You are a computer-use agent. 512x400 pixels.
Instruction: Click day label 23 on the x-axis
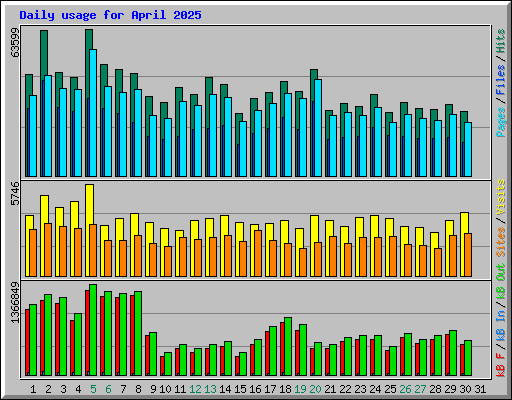(x=360, y=389)
